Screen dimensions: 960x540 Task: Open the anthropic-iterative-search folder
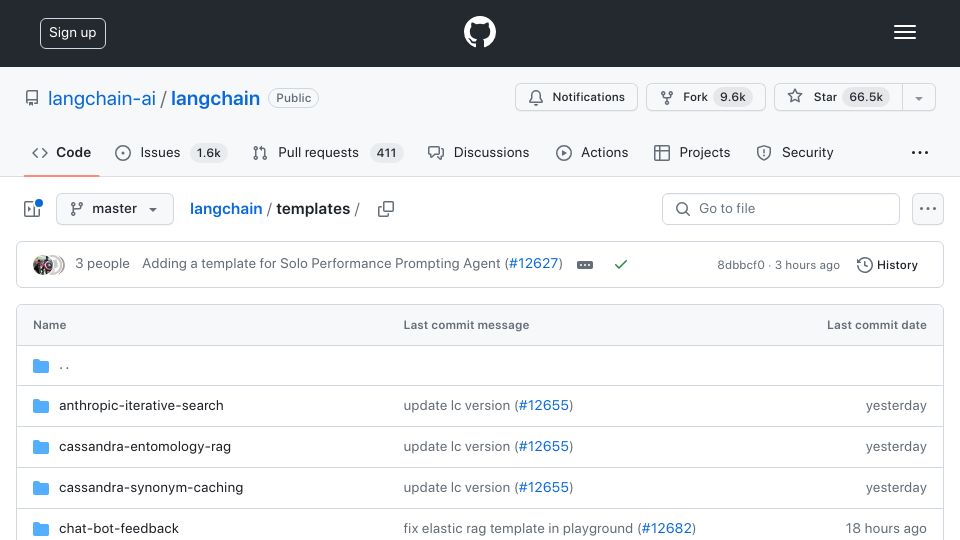coord(141,405)
